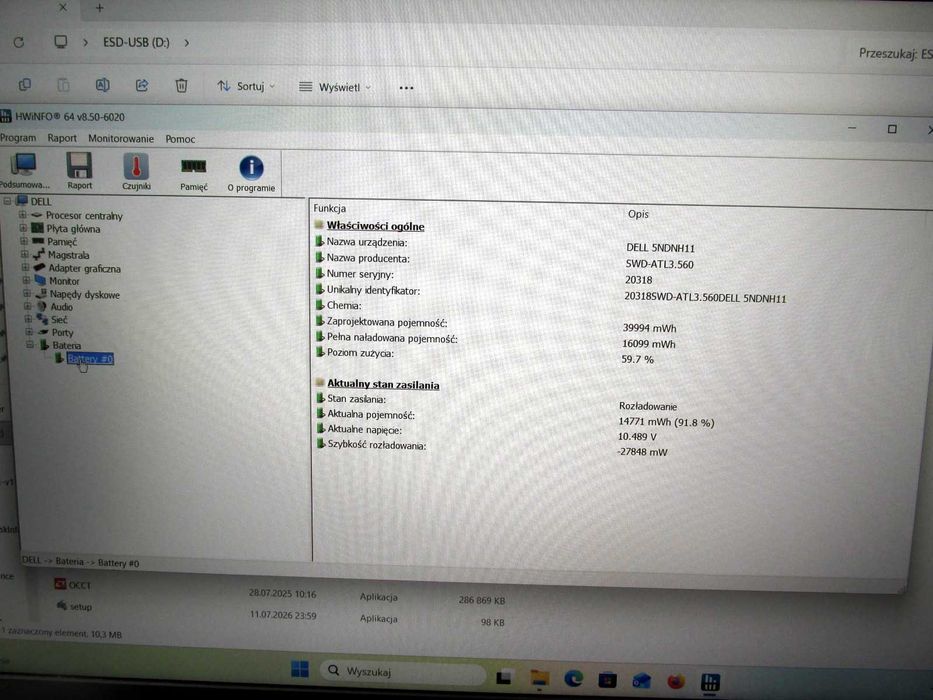
Task: Select Adapter graficzna tree item
Action: (x=84, y=268)
